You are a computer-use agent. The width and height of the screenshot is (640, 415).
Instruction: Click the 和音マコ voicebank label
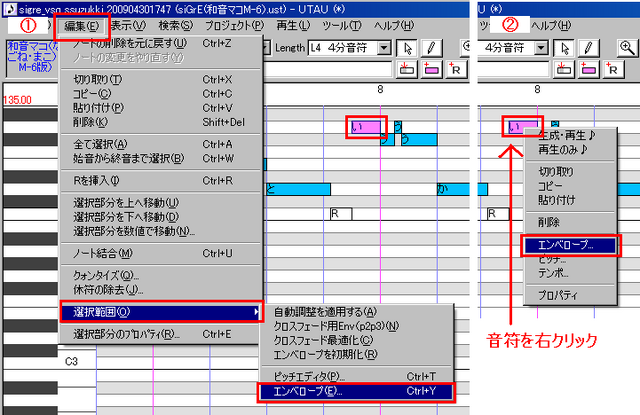pyautogui.click(x=33, y=57)
